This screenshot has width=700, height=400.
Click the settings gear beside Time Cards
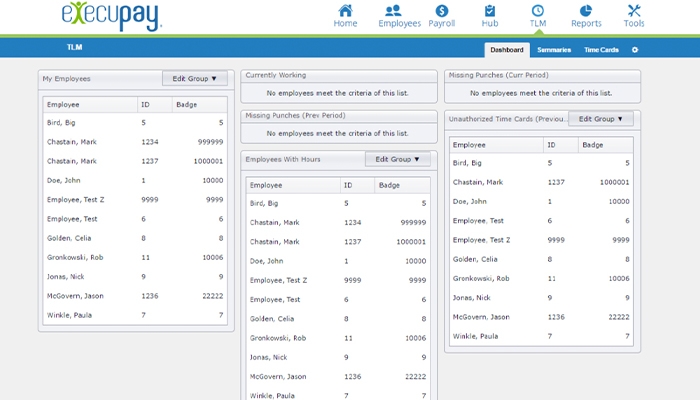[x=634, y=49]
